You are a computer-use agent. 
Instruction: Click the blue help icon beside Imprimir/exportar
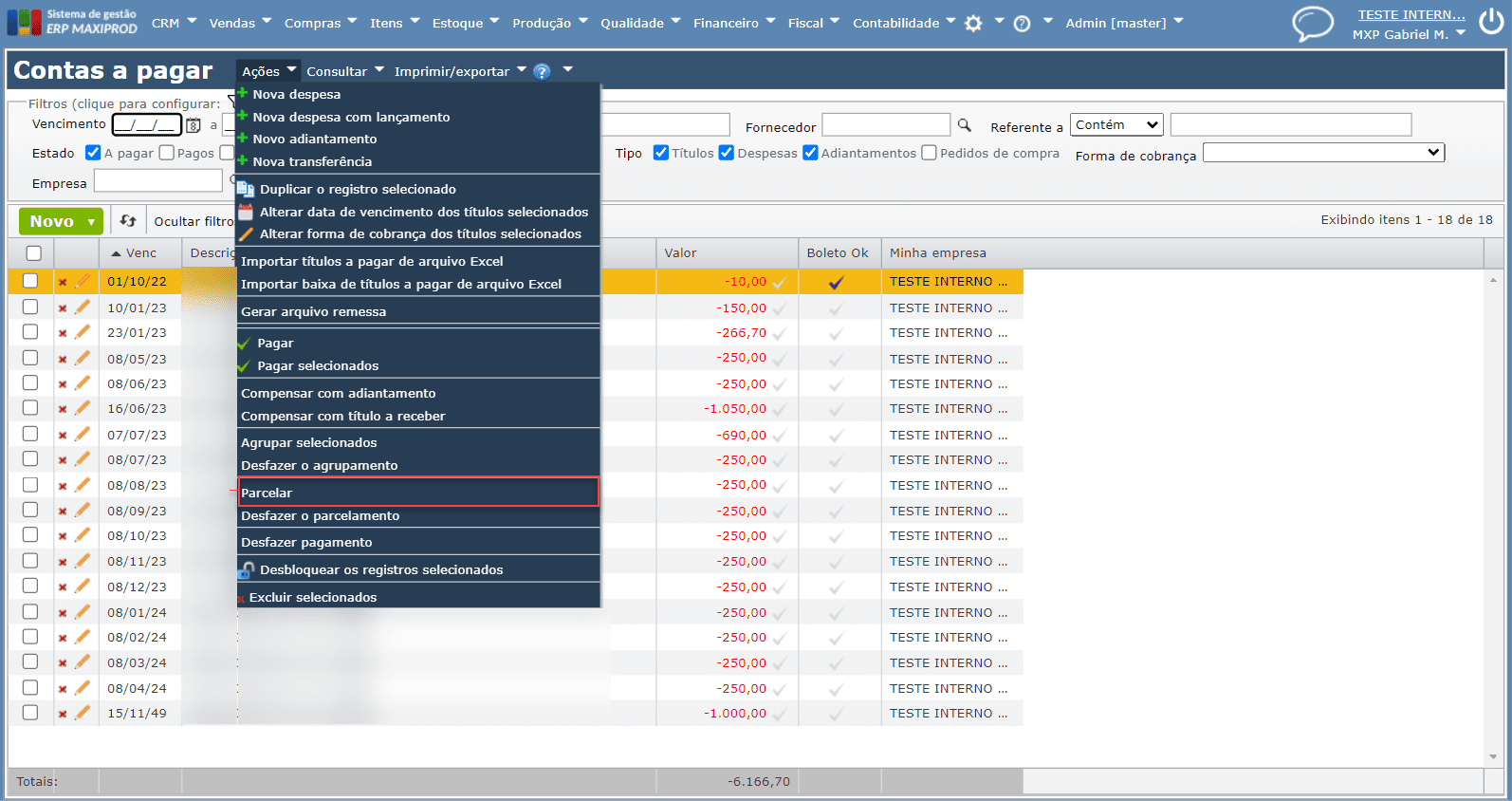click(x=542, y=71)
